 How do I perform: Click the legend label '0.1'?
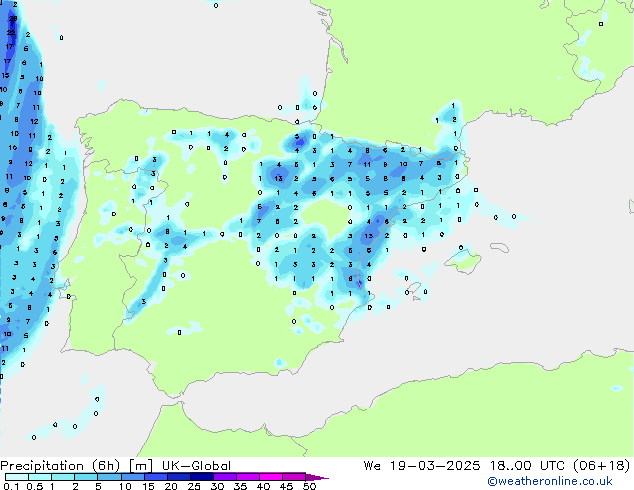tap(11, 486)
